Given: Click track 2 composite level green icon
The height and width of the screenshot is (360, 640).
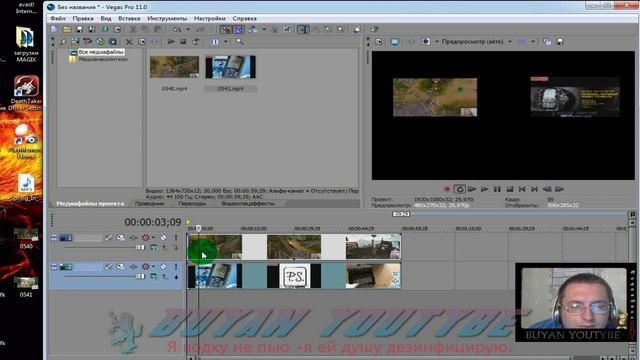Looking at the screenshot, I should [x=154, y=276].
